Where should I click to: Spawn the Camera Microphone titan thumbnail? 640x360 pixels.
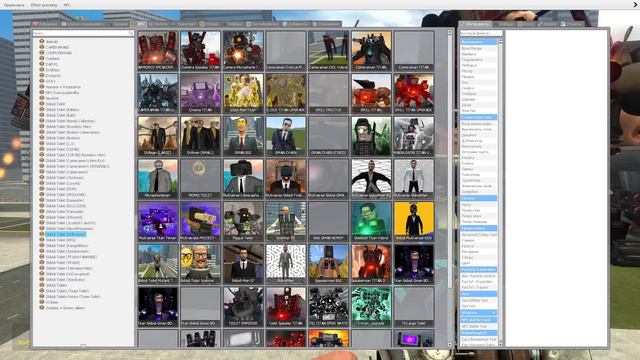click(243, 51)
